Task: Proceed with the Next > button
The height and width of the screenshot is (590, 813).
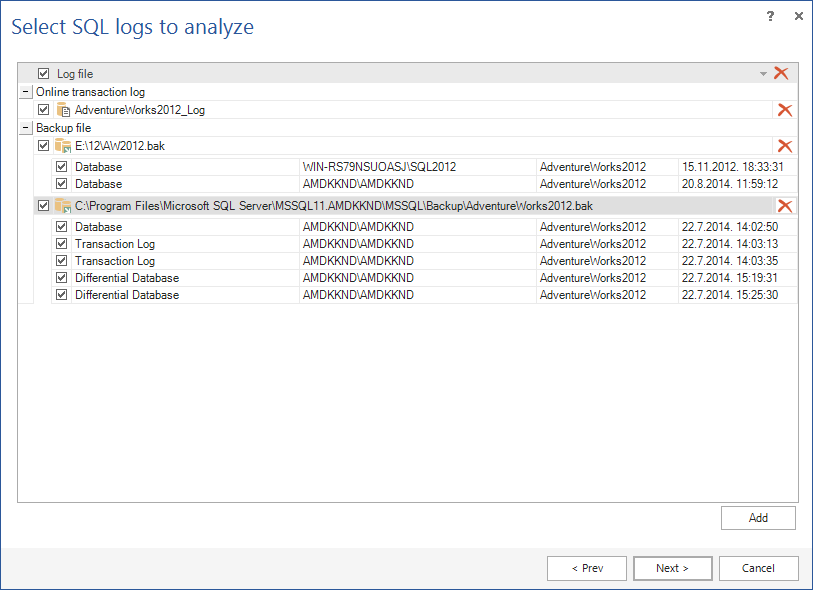Action: point(672,568)
